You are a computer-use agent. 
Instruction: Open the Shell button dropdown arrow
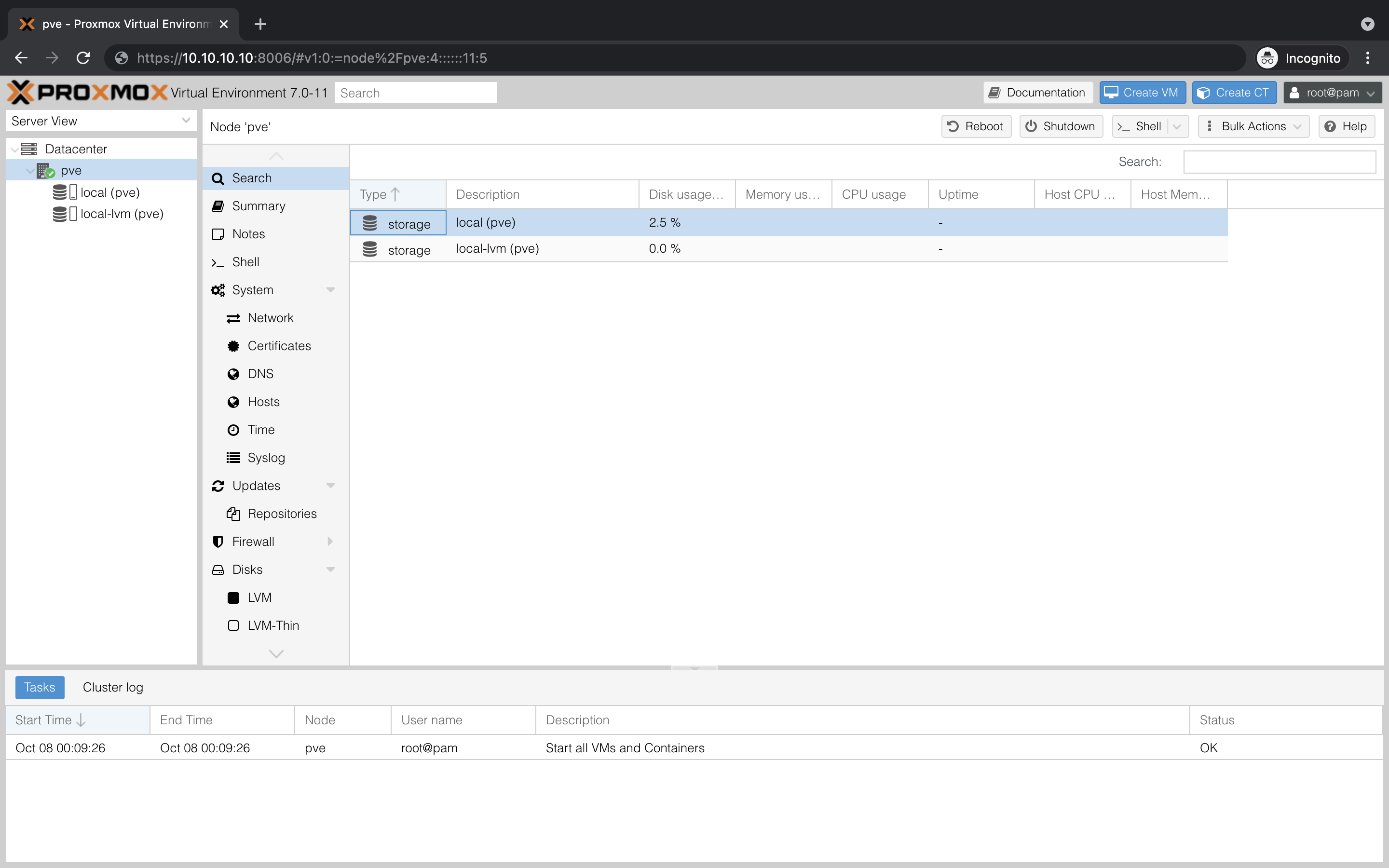tap(1177, 126)
